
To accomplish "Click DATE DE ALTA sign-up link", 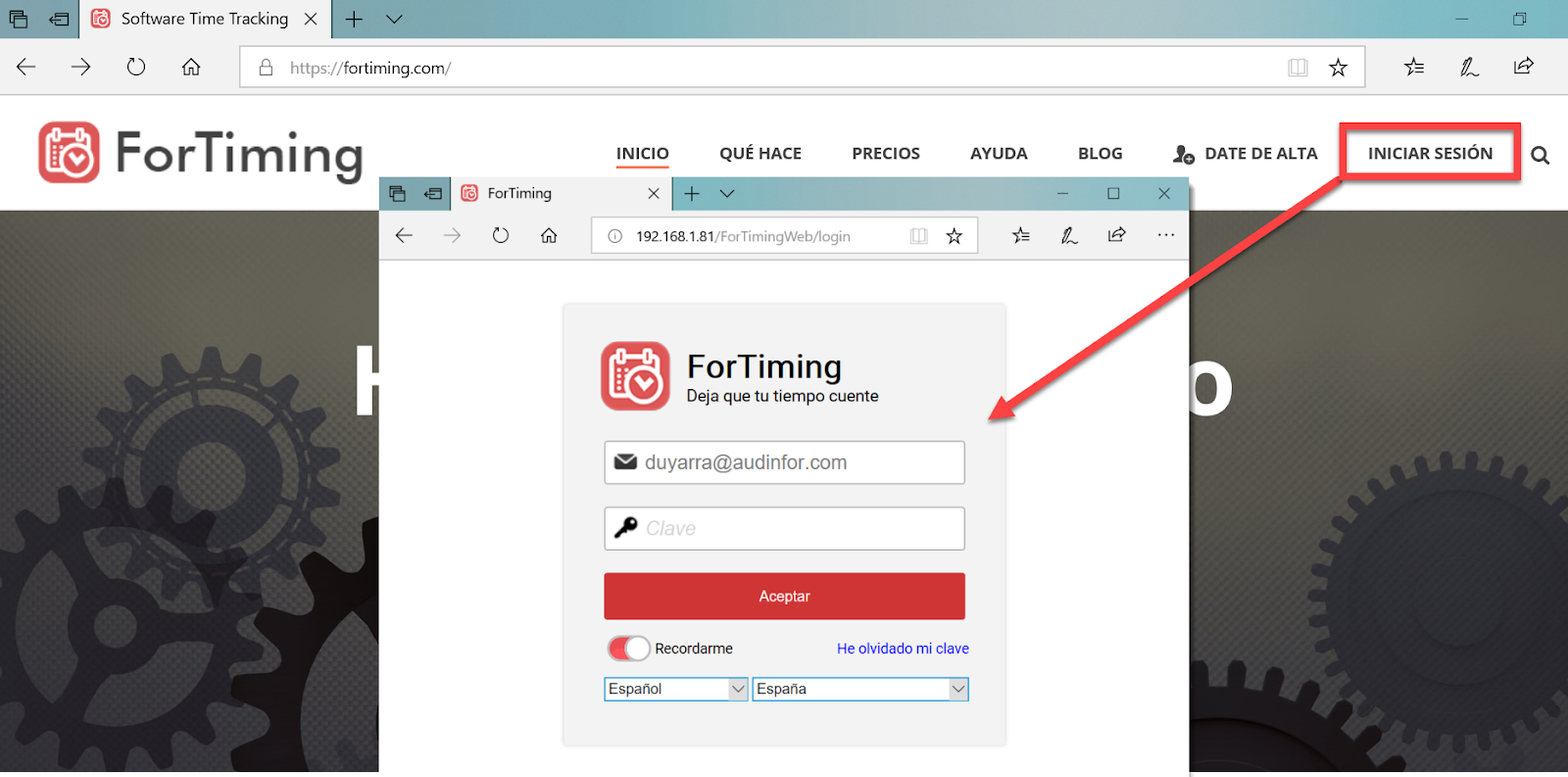I will (x=1246, y=154).
